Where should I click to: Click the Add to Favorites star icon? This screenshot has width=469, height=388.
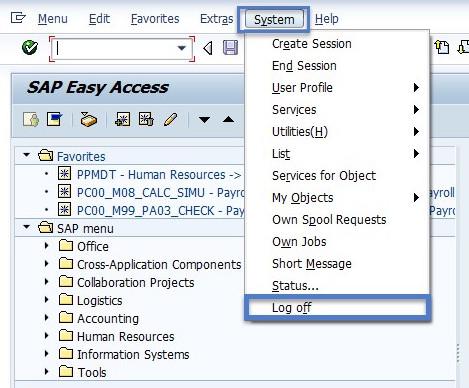(123, 119)
